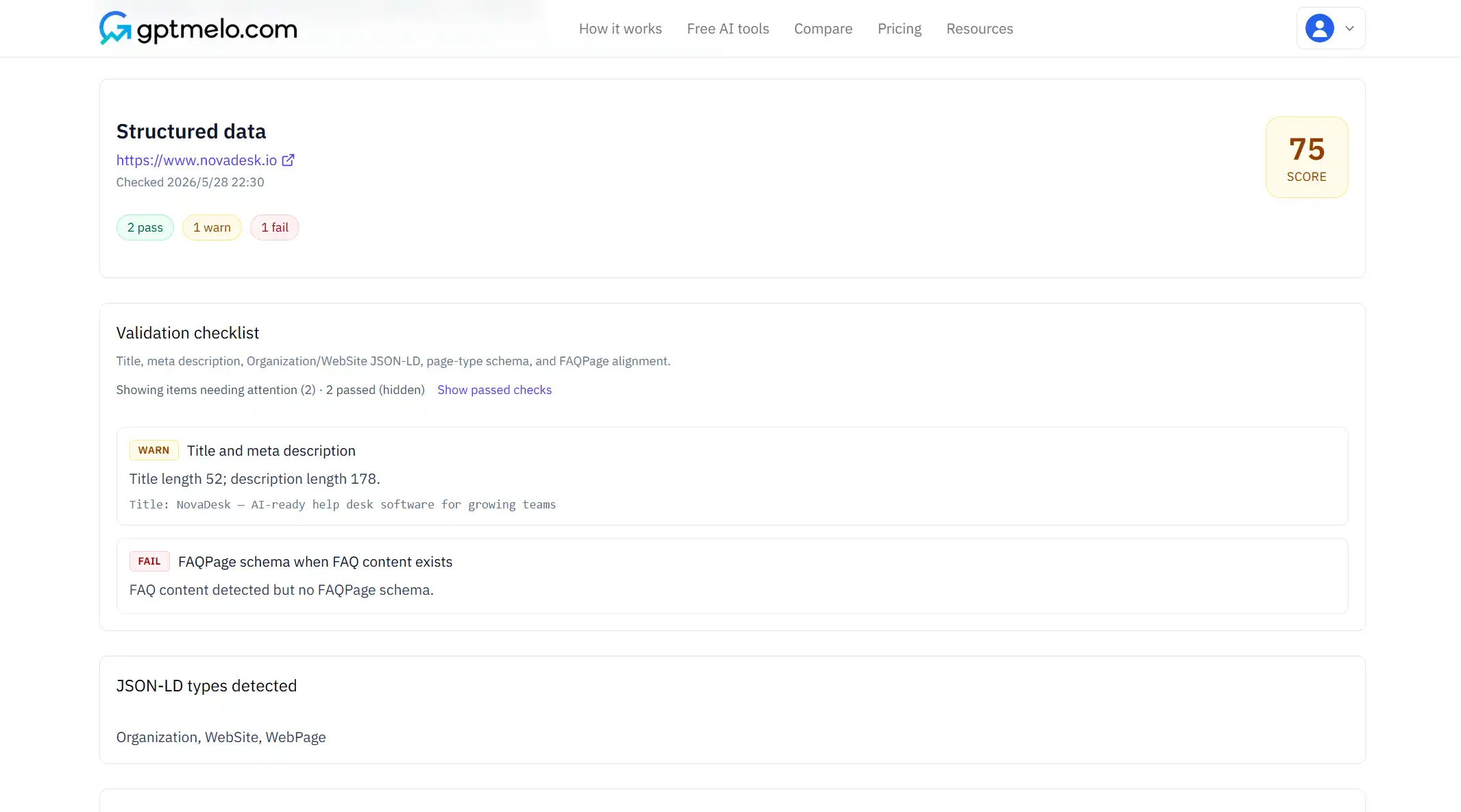Click the external link icon beside novadesk.io
The height and width of the screenshot is (812, 1461).
288,160
